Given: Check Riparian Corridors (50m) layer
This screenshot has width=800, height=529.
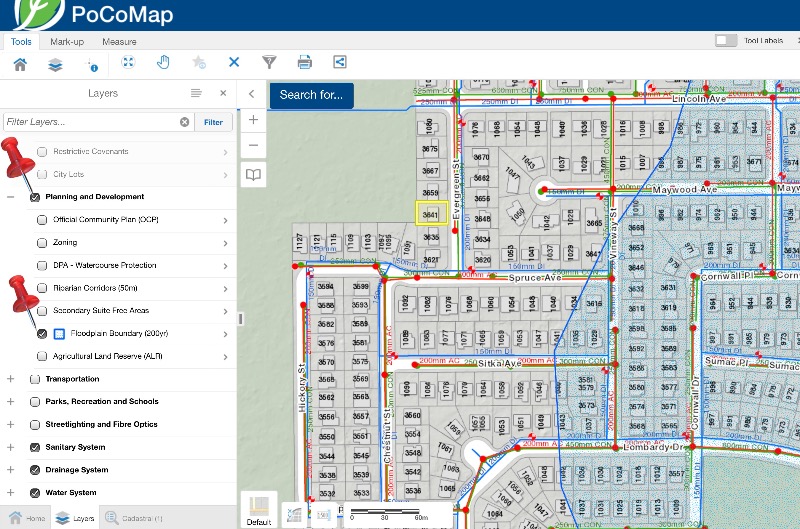Looking at the screenshot, I should (x=42, y=288).
